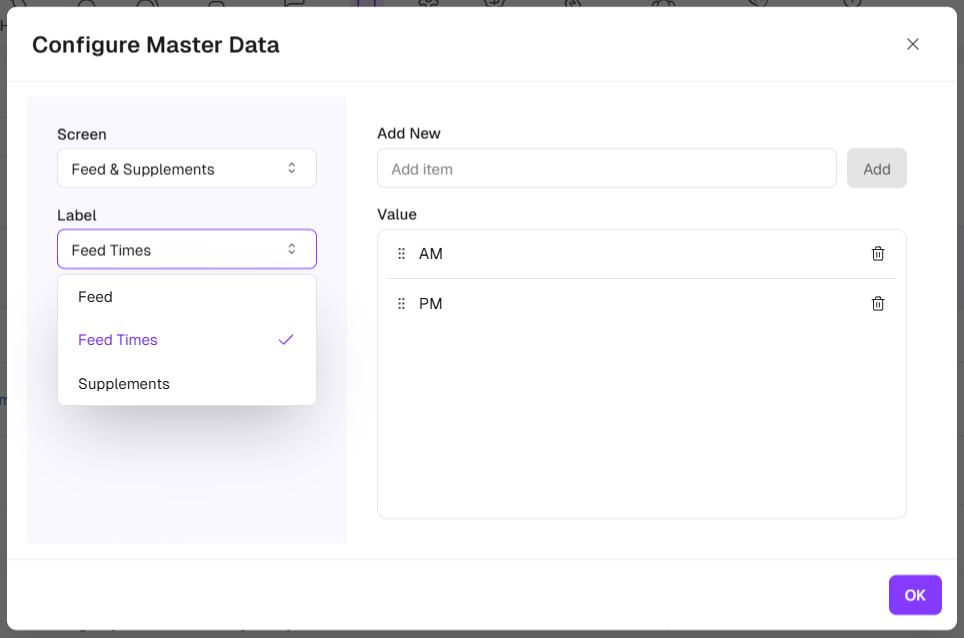Viewport: 964px width, 638px height.
Task: Collapse the Label dropdown showing Feed Times
Action: click(x=186, y=249)
